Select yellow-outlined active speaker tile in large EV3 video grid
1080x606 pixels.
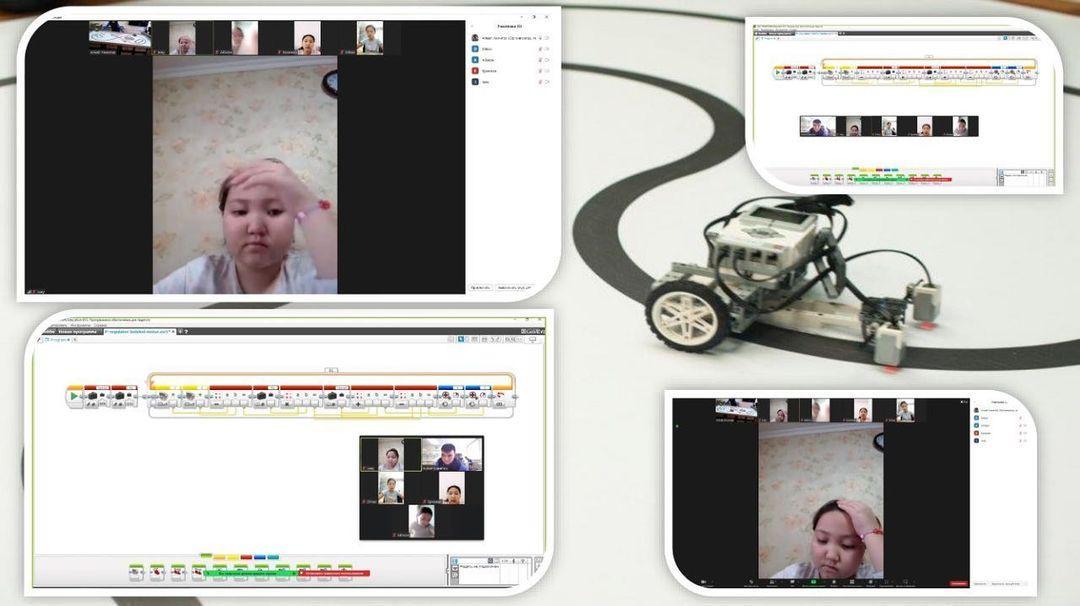click(391, 454)
